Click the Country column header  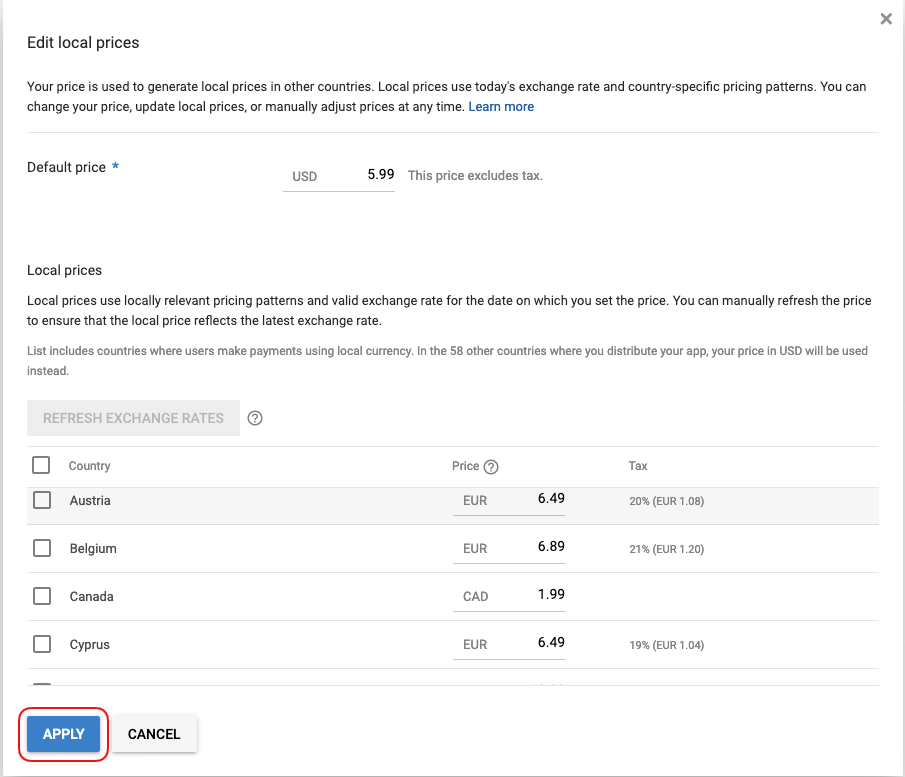(89, 466)
